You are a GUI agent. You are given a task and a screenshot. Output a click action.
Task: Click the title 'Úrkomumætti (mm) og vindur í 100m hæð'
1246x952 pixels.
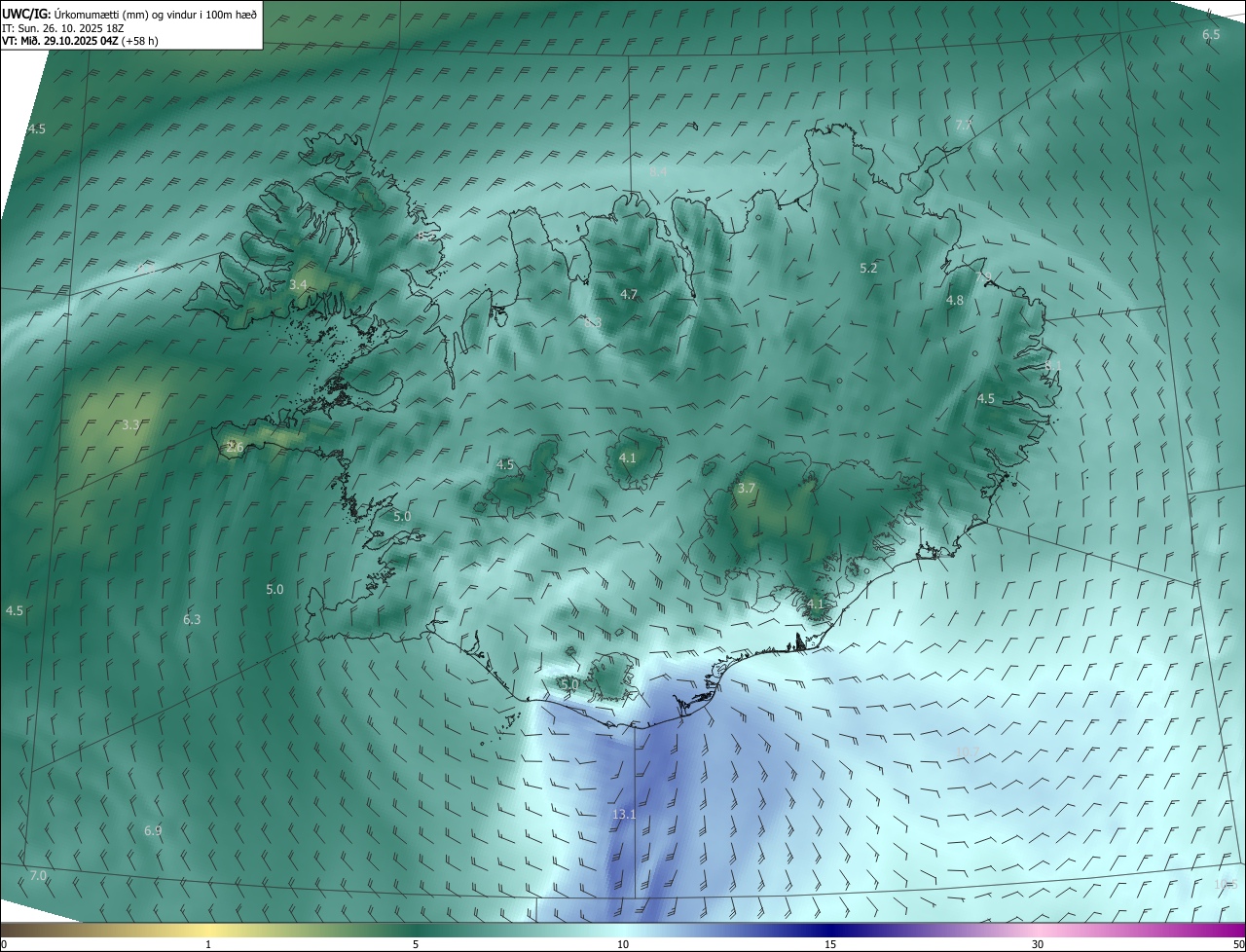pyautogui.click(x=156, y=14)
